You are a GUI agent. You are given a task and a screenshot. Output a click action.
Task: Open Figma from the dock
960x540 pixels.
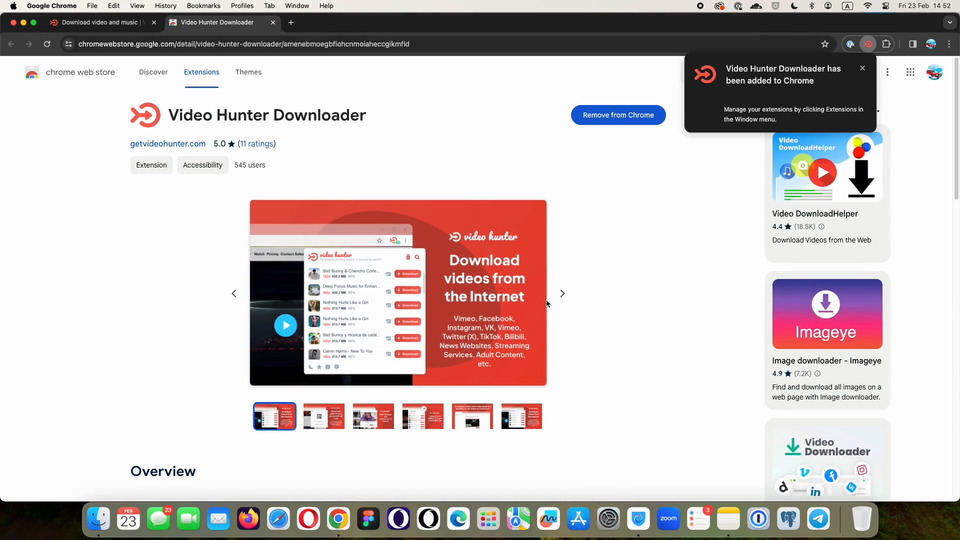pos(369,519)
